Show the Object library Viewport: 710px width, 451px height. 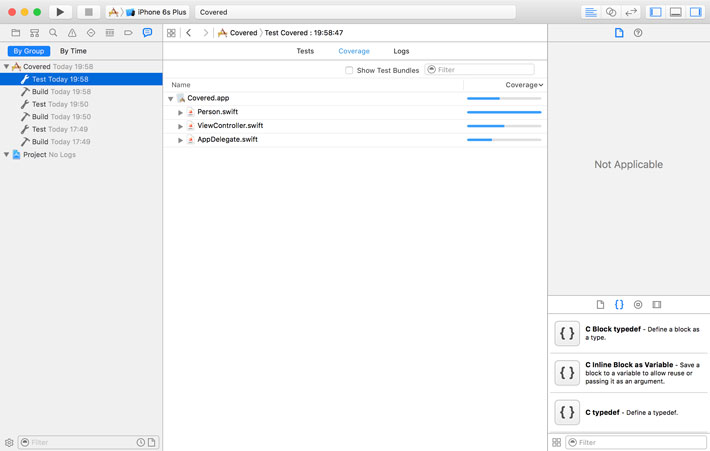[x=638, y=304]
